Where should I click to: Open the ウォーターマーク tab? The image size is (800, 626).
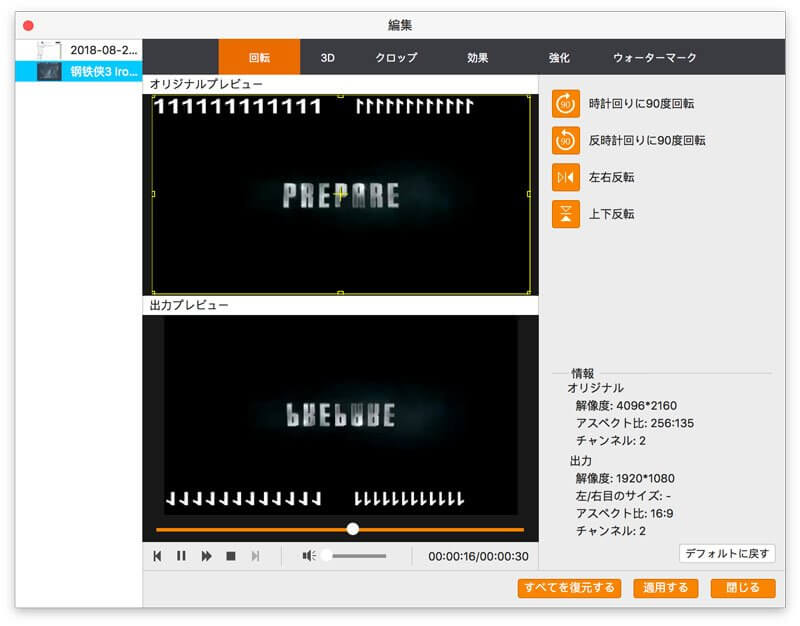coord(655,58)
